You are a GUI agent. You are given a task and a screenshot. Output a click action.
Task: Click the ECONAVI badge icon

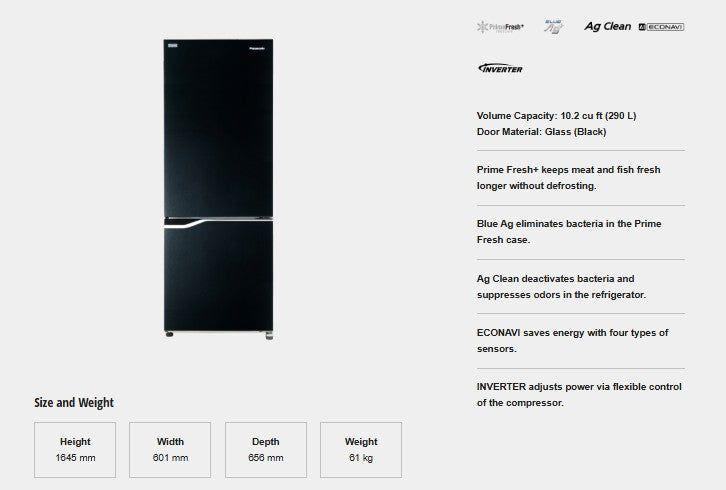(661, 27)
